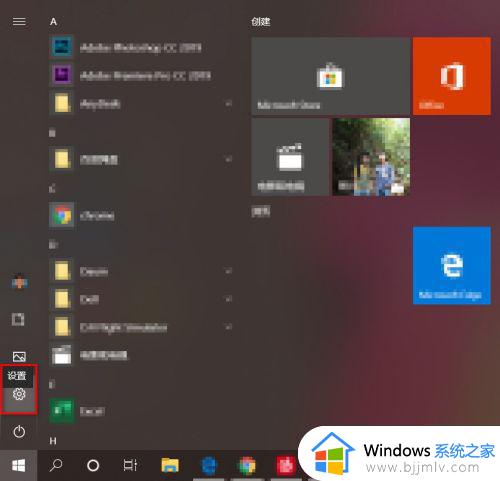Open the Photos live tile
The width and height of the screenshot is (500, 481).
[x=371, y=157]
